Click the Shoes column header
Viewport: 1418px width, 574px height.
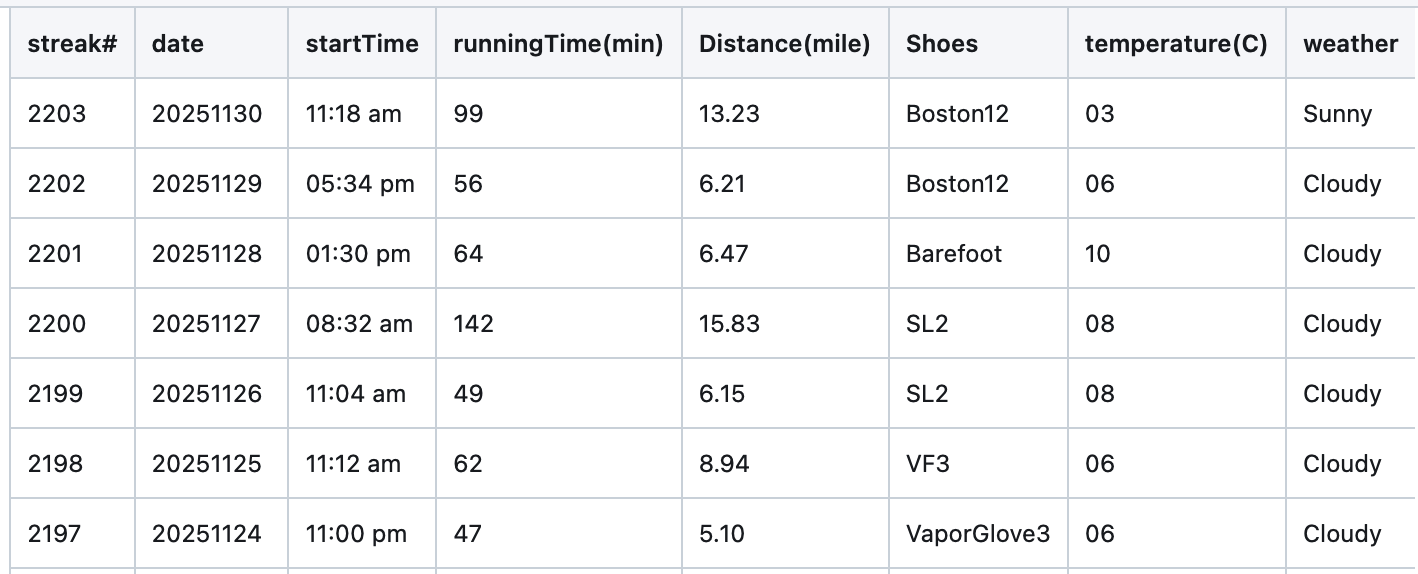point(942,44)
